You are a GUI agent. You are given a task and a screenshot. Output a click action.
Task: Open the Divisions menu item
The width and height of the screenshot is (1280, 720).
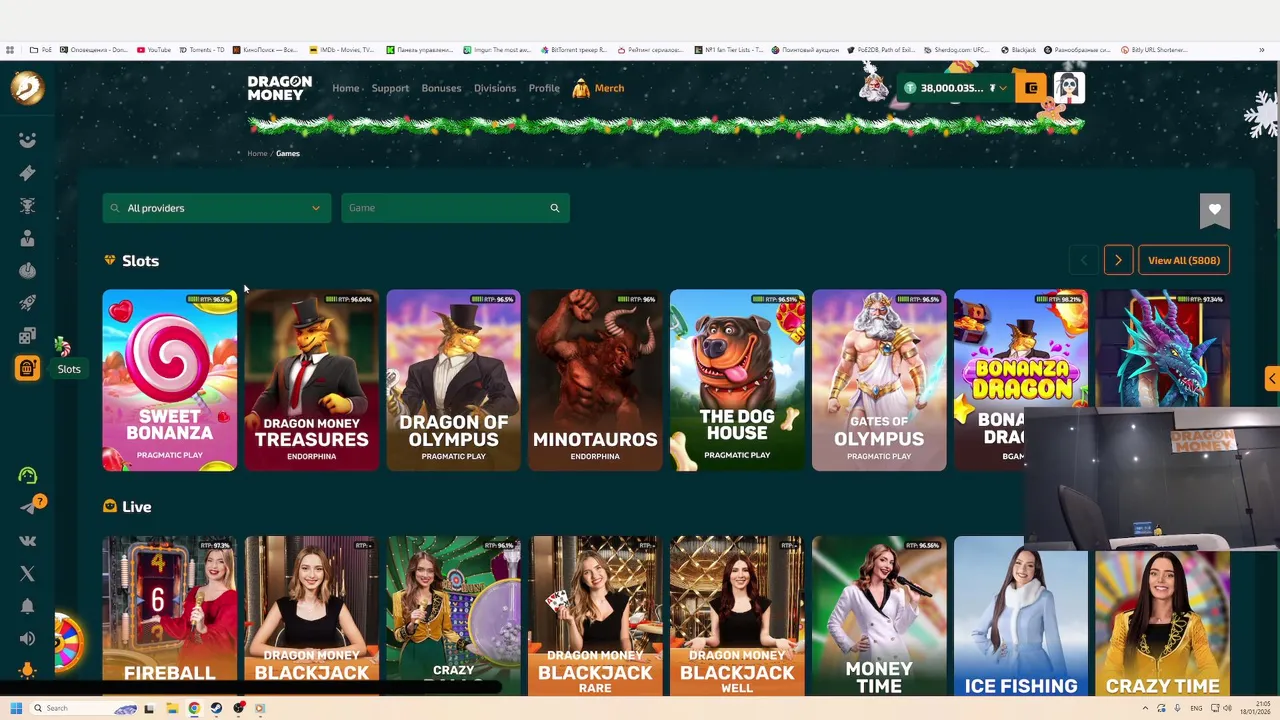pos(495,88)
